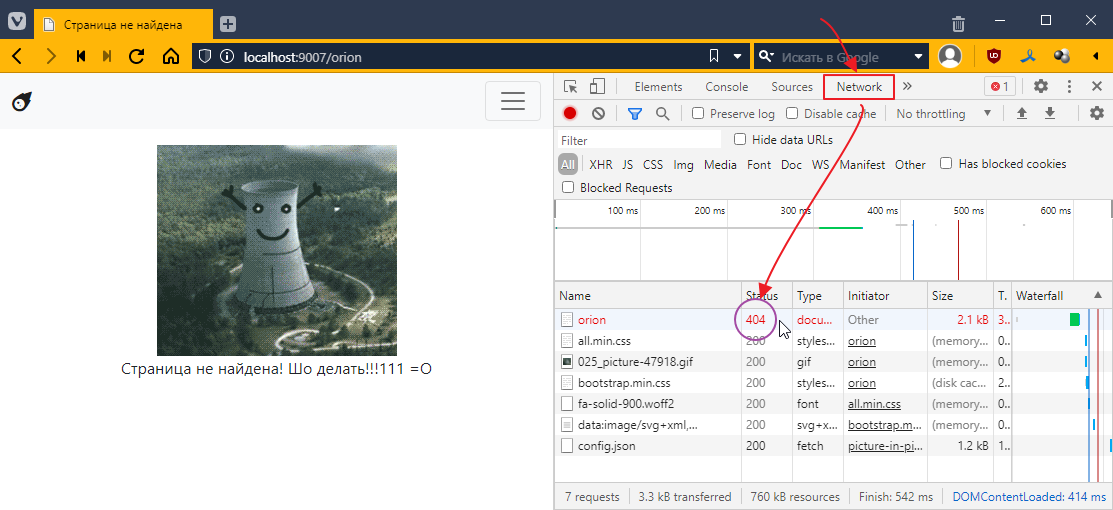1113x510 pixels.
Task: Toggle Hide data URLs checkbox
Action: pos(740,140)
